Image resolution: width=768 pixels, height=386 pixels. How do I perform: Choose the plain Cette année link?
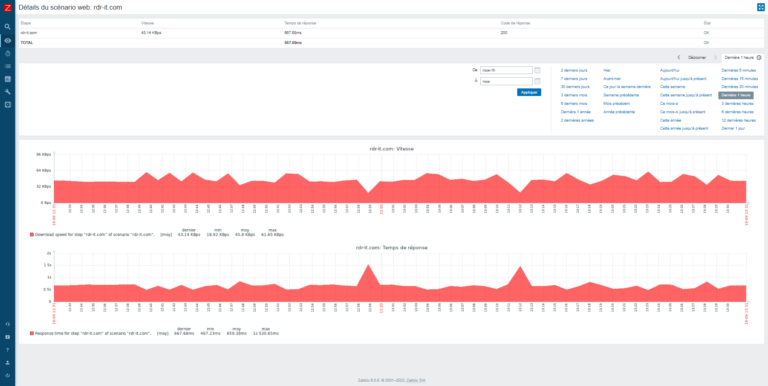tap(671, 120)
